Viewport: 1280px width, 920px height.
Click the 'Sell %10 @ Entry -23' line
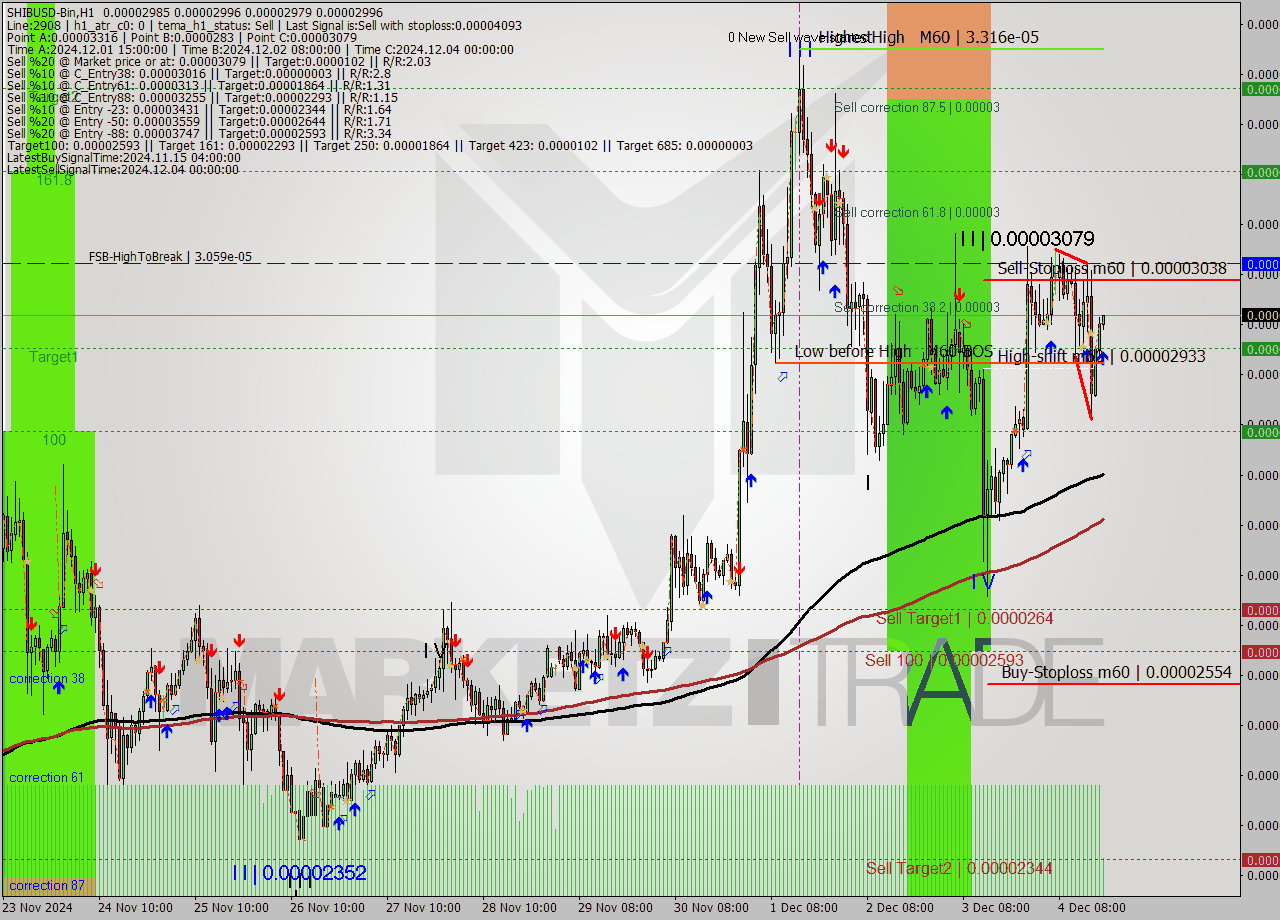198,109
